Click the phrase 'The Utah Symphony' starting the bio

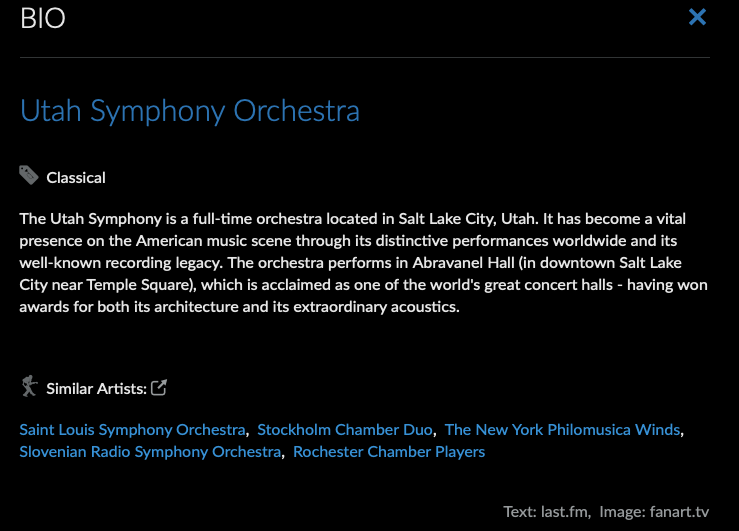click(90, 219)
